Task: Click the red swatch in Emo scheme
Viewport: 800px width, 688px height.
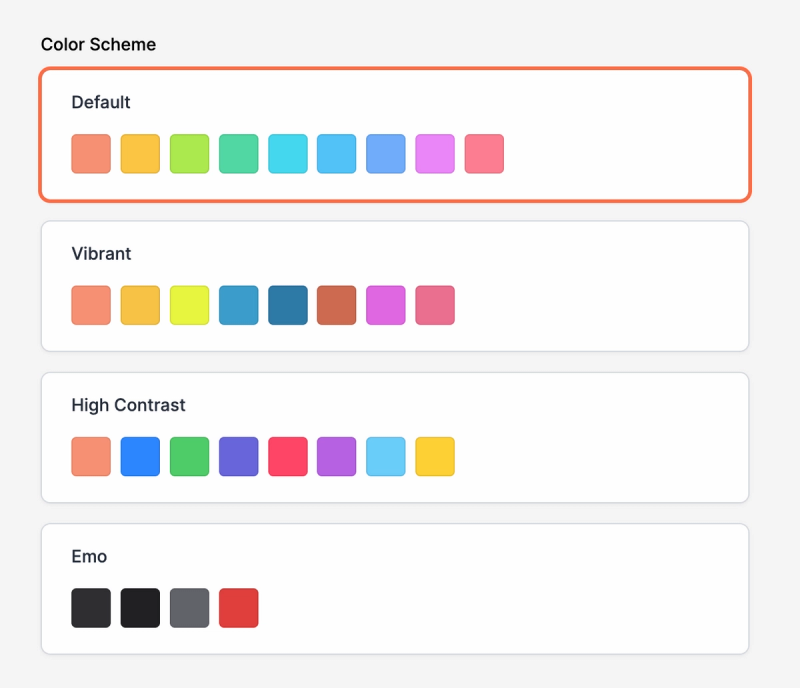Action: [238, 607]
